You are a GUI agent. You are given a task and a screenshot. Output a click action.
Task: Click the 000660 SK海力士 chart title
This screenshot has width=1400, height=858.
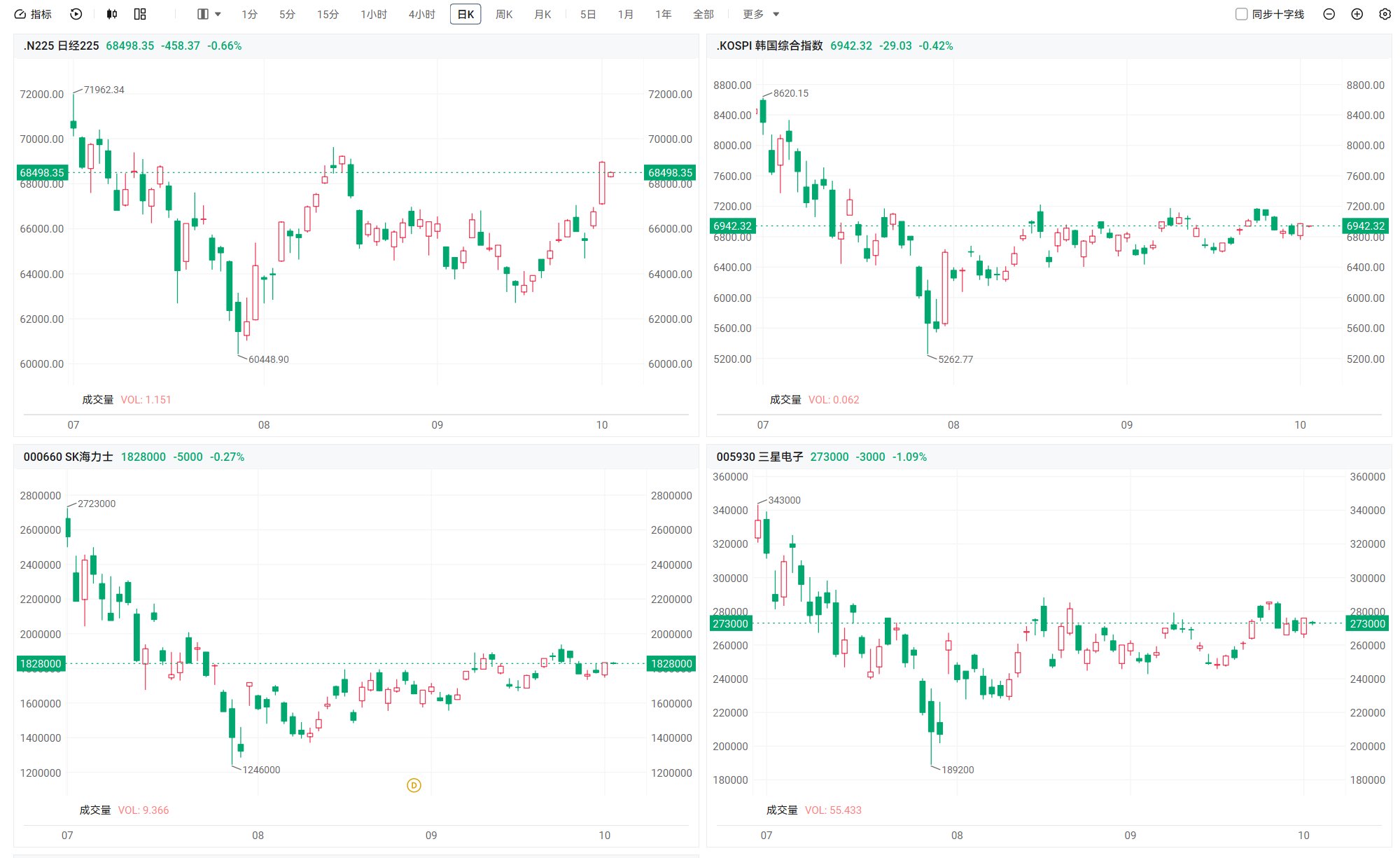click(x=68, y=457)
